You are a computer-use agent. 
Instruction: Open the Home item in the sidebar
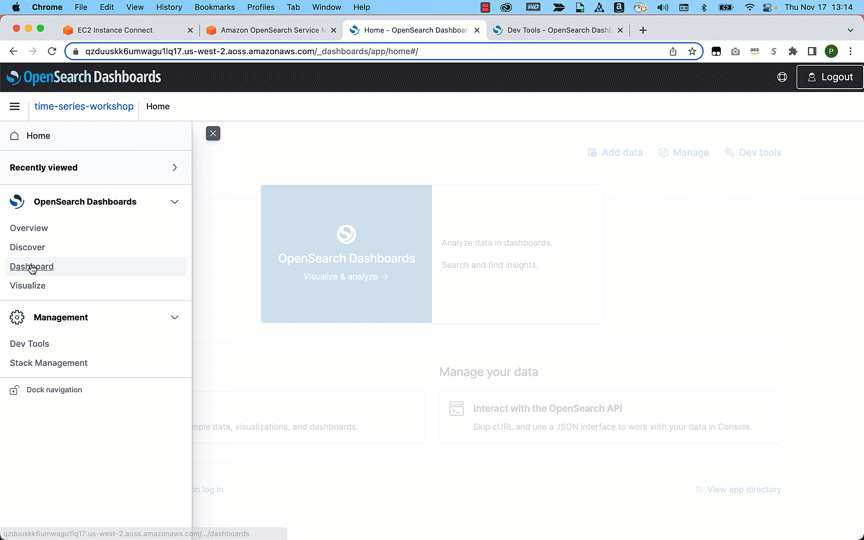[x=96, y=136]
